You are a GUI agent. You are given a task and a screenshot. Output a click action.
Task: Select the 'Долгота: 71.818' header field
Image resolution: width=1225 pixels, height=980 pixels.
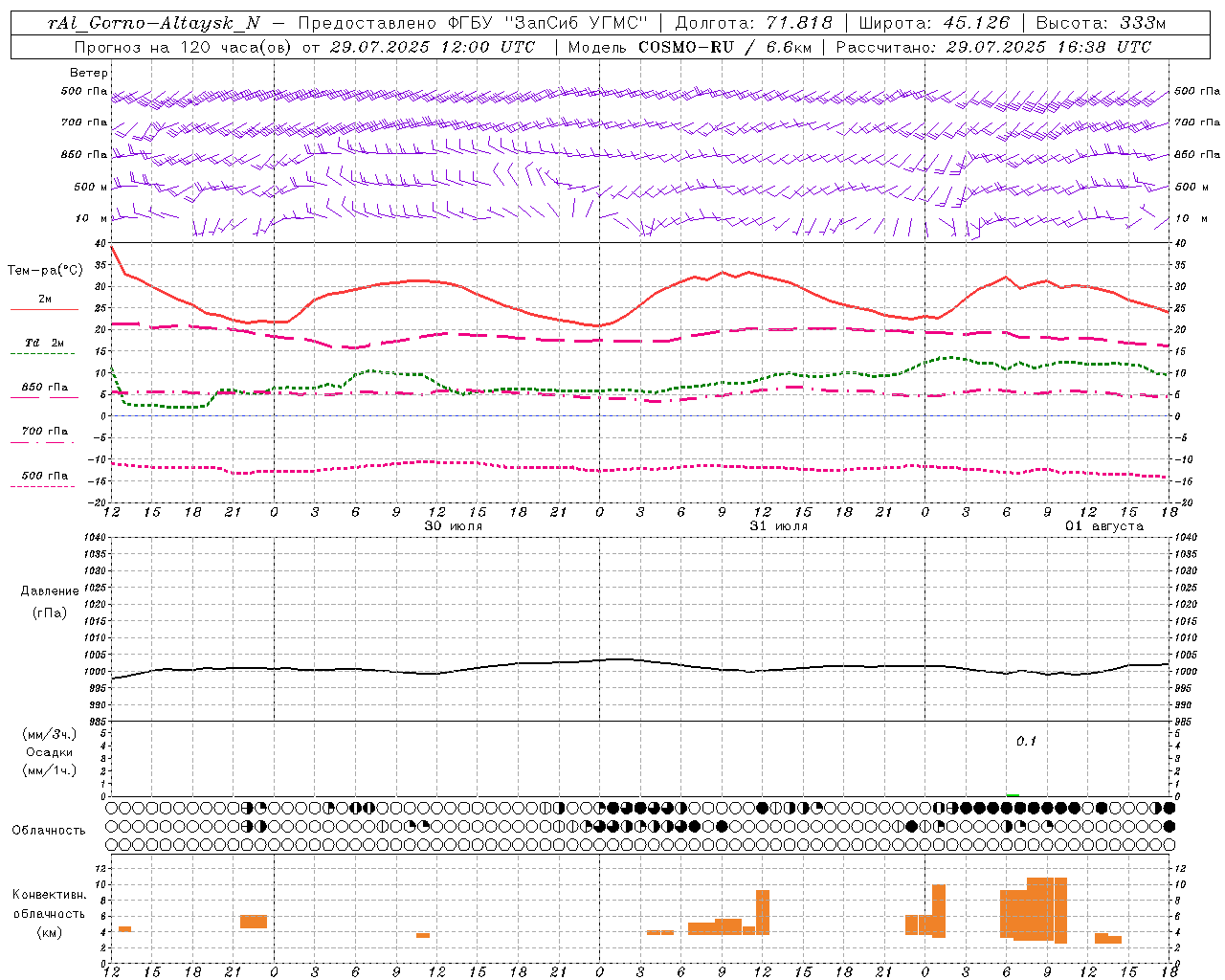tap(754, 23)
